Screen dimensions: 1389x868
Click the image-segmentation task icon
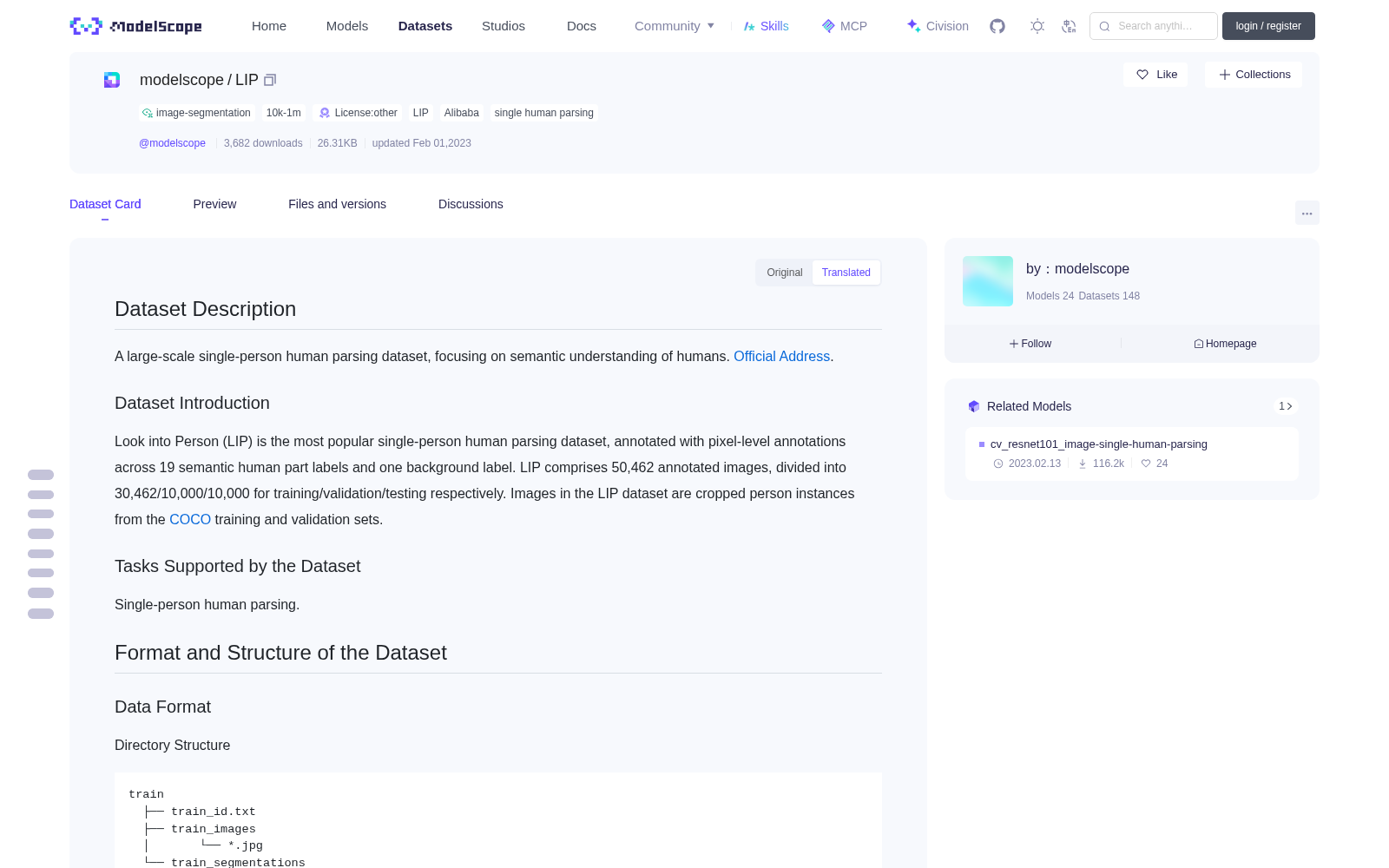[x=148, y=113]
